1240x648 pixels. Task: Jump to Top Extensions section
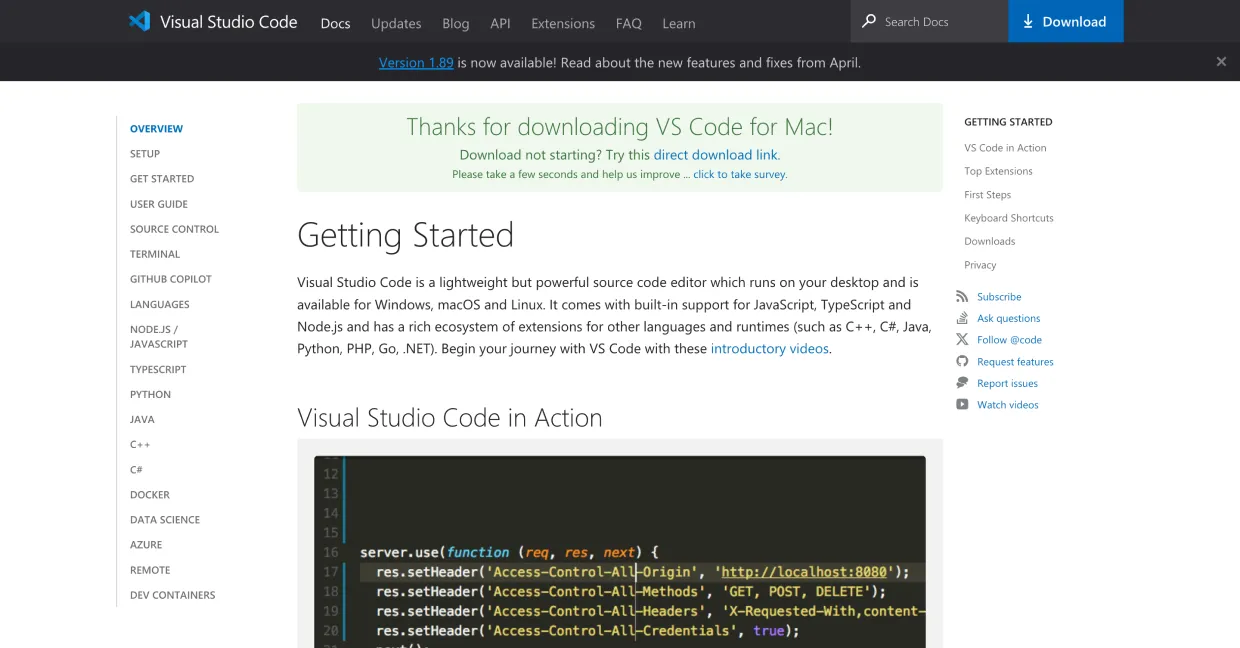point(998,171)
